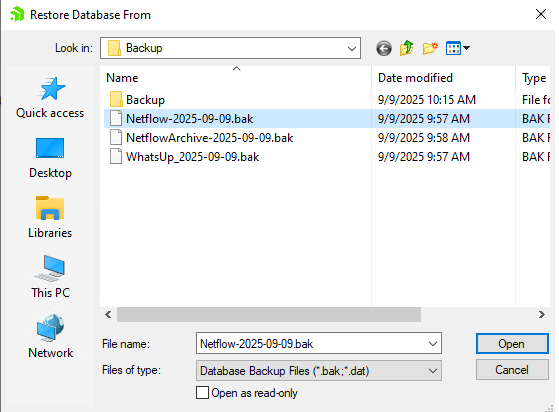
Task: Click the WhatsUp_2025-09-09.bak file icon
Action: pos(116,156)
